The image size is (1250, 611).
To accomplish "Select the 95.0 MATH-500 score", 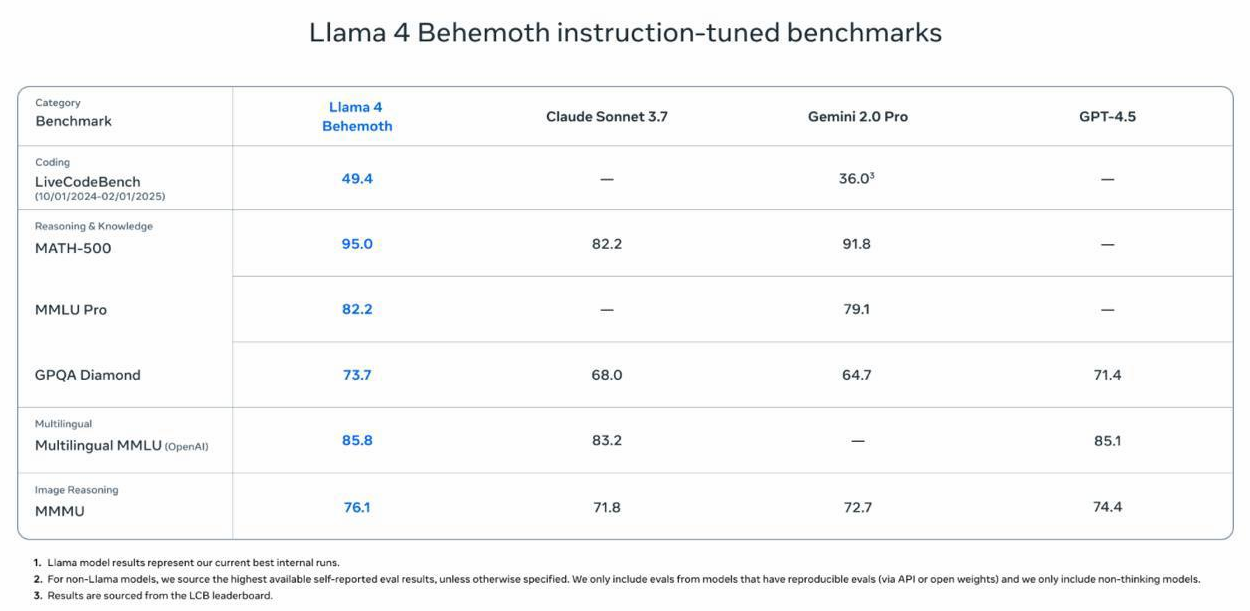I will 357,244.
